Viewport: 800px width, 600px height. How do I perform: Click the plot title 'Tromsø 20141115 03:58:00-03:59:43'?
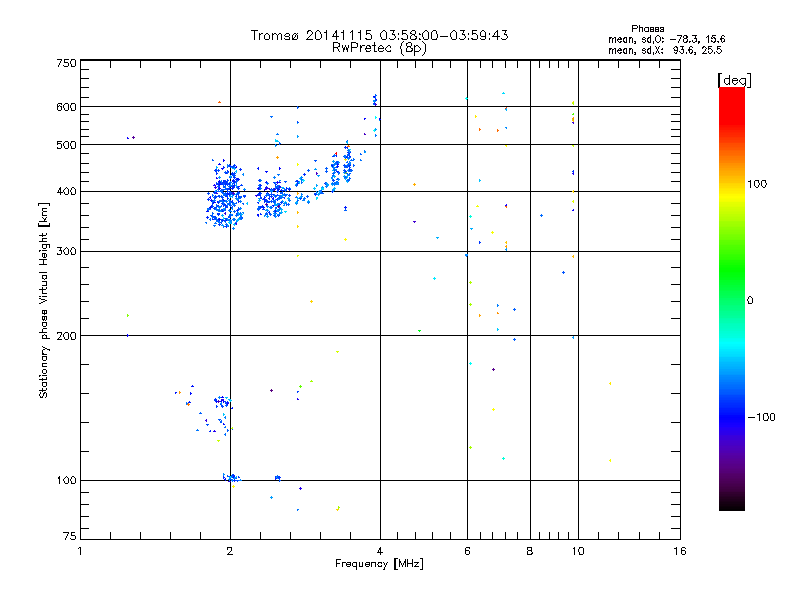pyautogui.click(x=379, y=35)
